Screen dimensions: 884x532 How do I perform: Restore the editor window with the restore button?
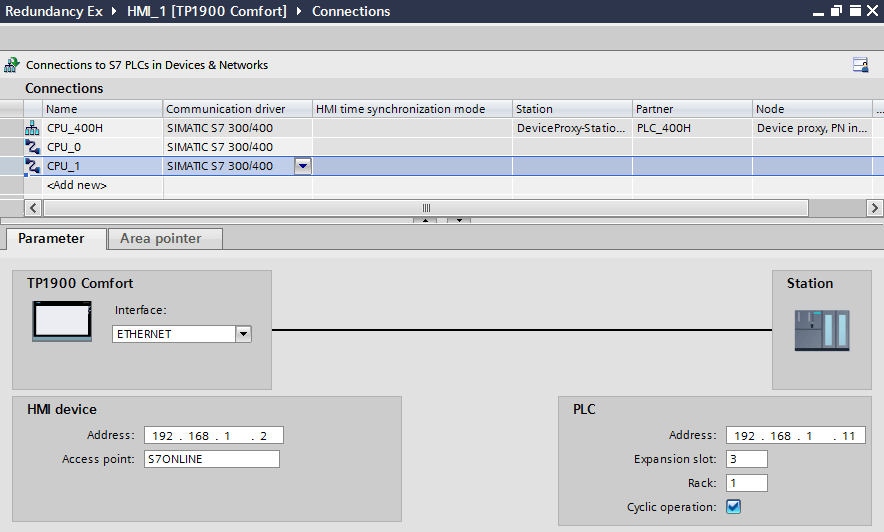tap(837, 11)
